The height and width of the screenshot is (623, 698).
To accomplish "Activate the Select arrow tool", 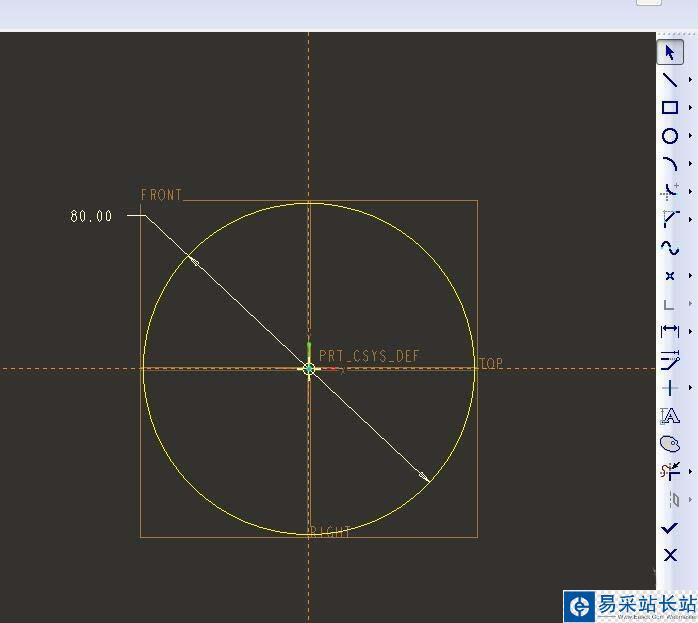I will [670, 53].
